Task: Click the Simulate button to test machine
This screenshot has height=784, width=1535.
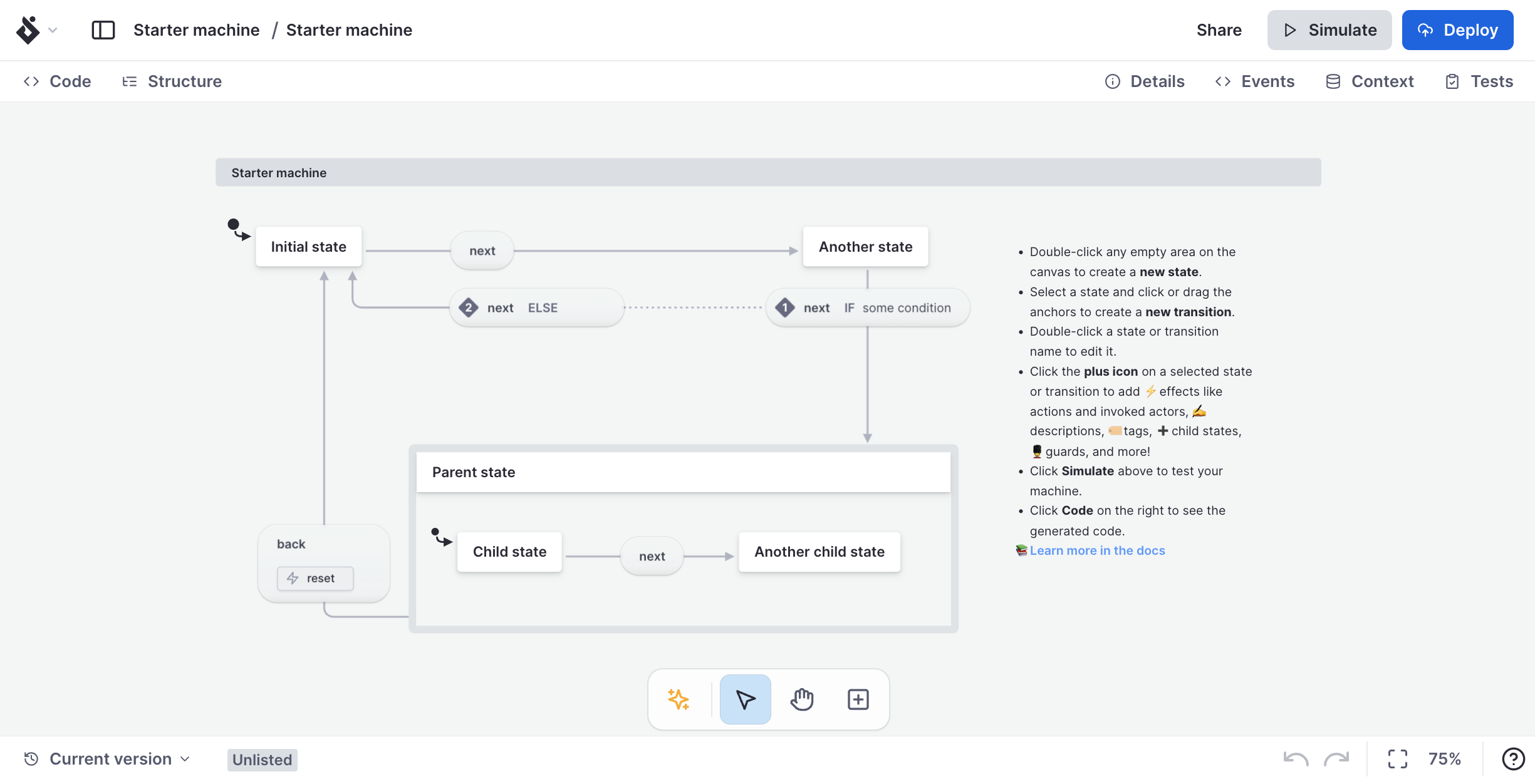Action: [x=1330, y=30]
